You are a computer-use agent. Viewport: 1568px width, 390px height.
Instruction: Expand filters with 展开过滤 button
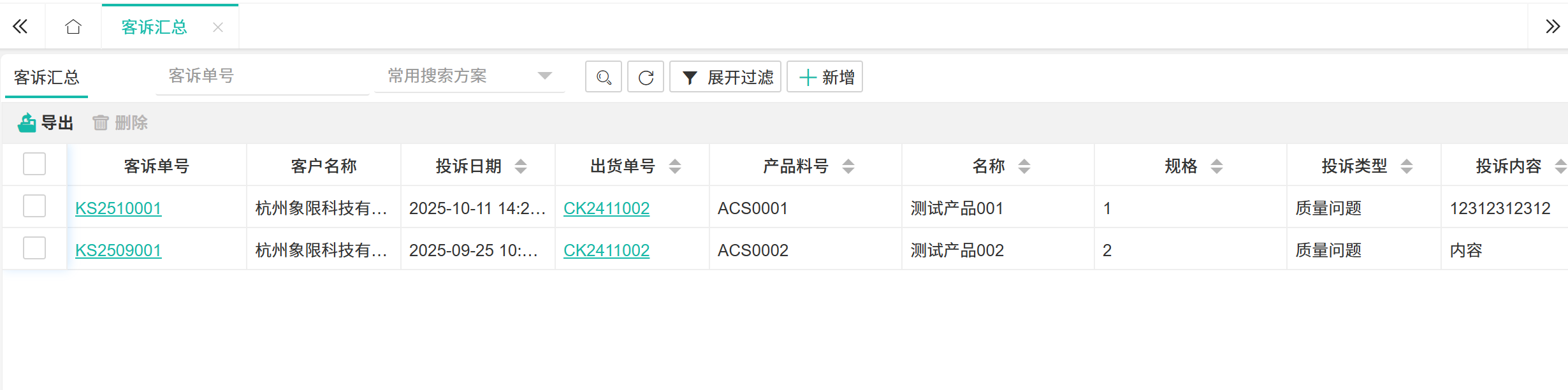[725, 77]
